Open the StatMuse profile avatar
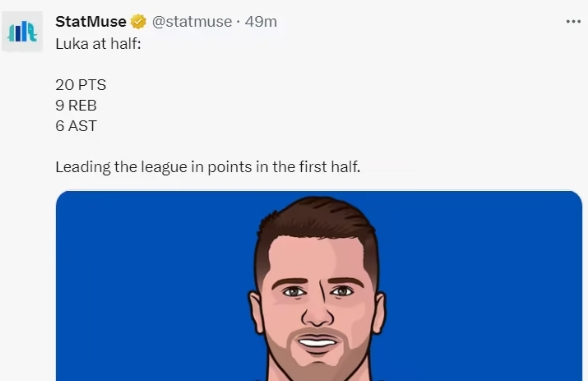The height and width of the screenshot is (381, 588). click(22, 31)
